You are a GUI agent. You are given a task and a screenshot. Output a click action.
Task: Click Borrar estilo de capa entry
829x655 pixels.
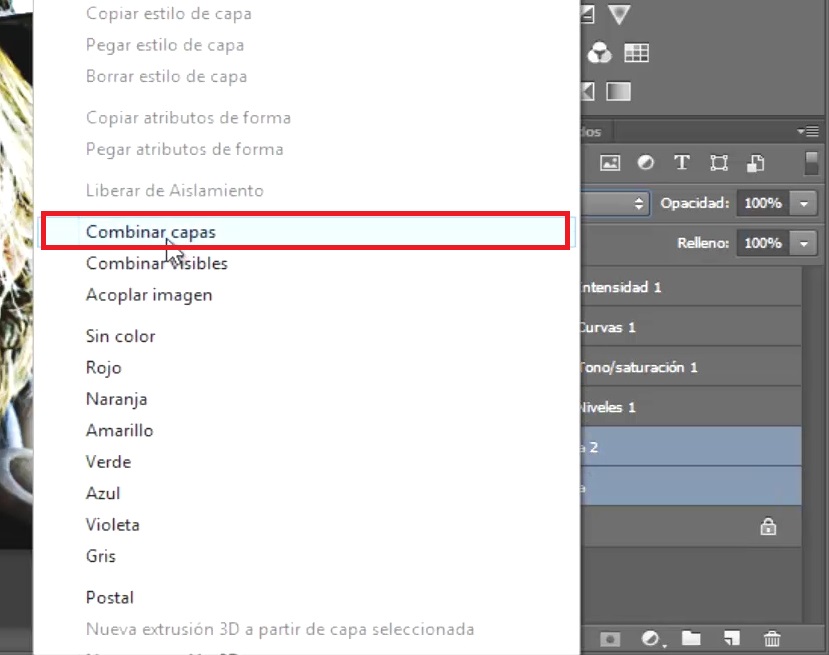tap(167, 77)
